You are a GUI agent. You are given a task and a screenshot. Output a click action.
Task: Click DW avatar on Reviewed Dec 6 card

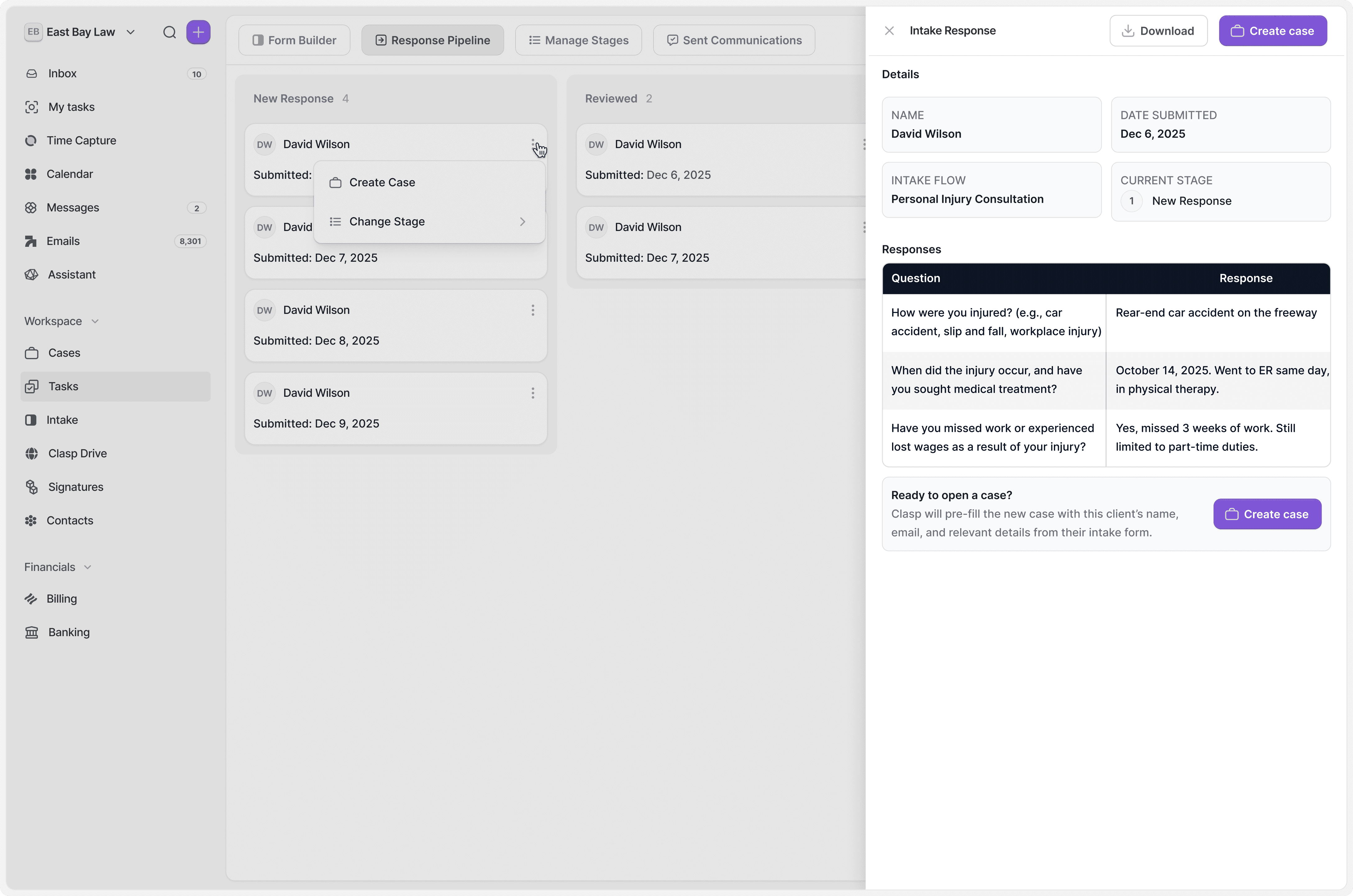tap(596, 145)
